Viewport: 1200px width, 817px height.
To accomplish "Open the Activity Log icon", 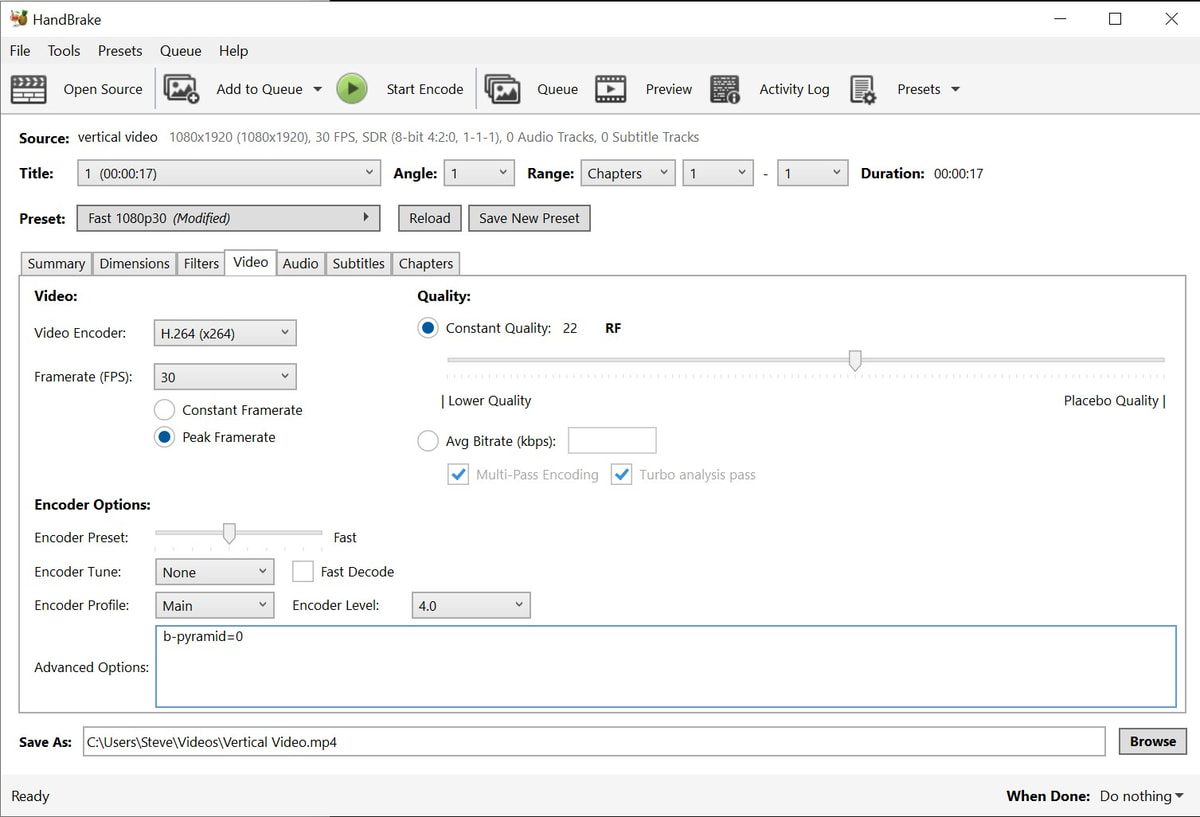I will tap(725, 89).
